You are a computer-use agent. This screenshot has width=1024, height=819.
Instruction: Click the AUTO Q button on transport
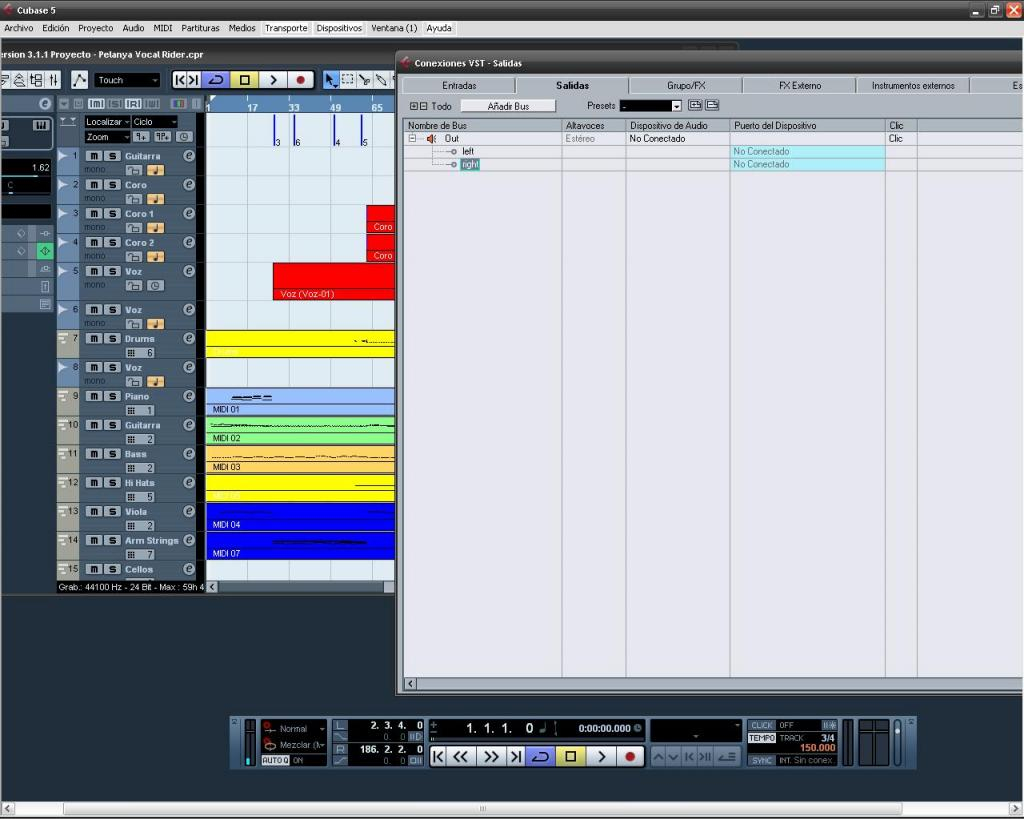tap(275, 760)
